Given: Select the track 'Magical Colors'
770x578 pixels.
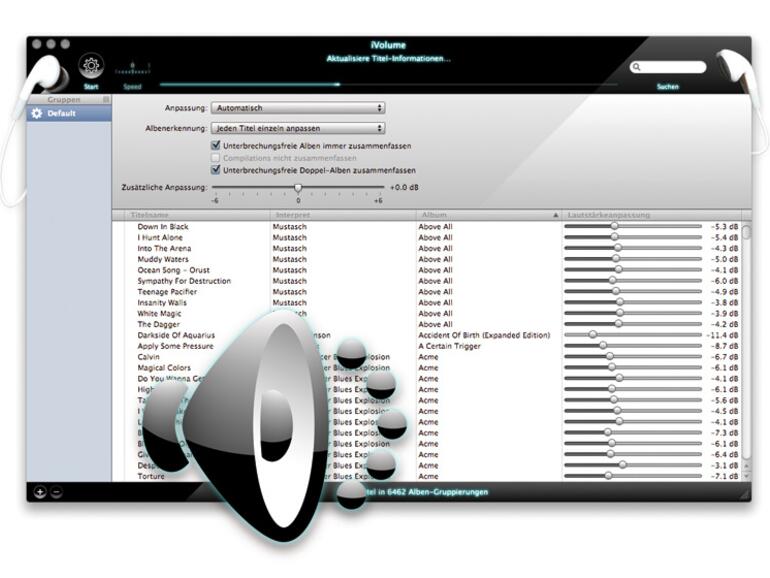Looking at the screenshot, I should [164, 368].
